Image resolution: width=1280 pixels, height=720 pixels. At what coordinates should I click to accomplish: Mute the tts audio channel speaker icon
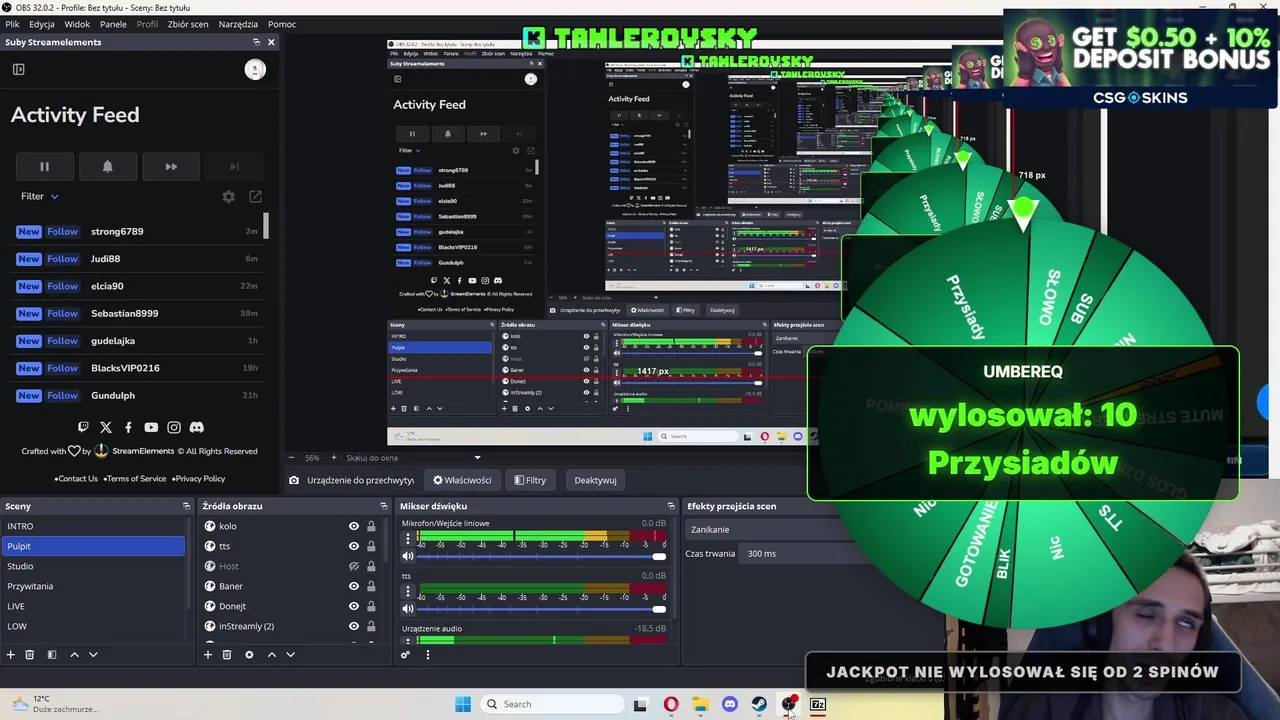408,609
